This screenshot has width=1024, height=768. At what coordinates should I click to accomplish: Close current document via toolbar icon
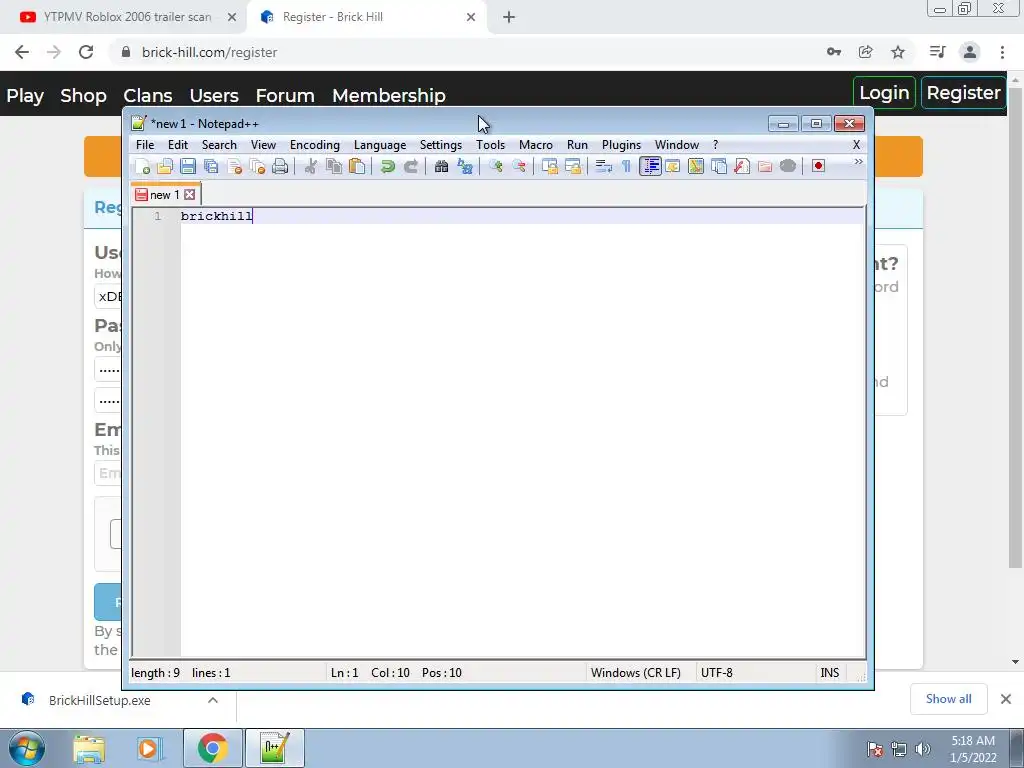(234, 166)
